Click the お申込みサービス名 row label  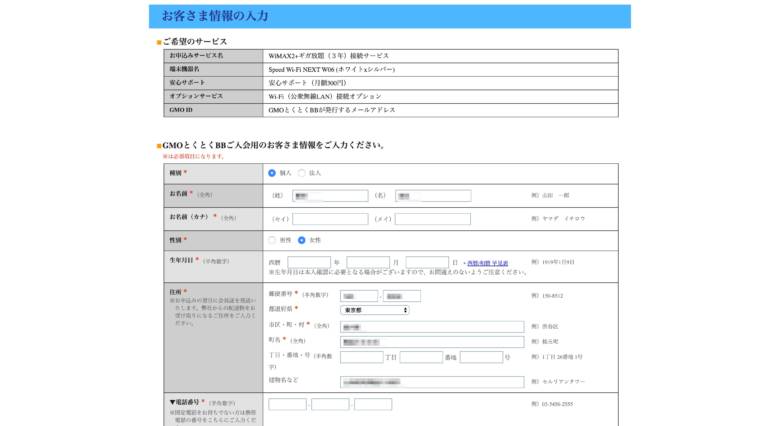coord(196,56)
